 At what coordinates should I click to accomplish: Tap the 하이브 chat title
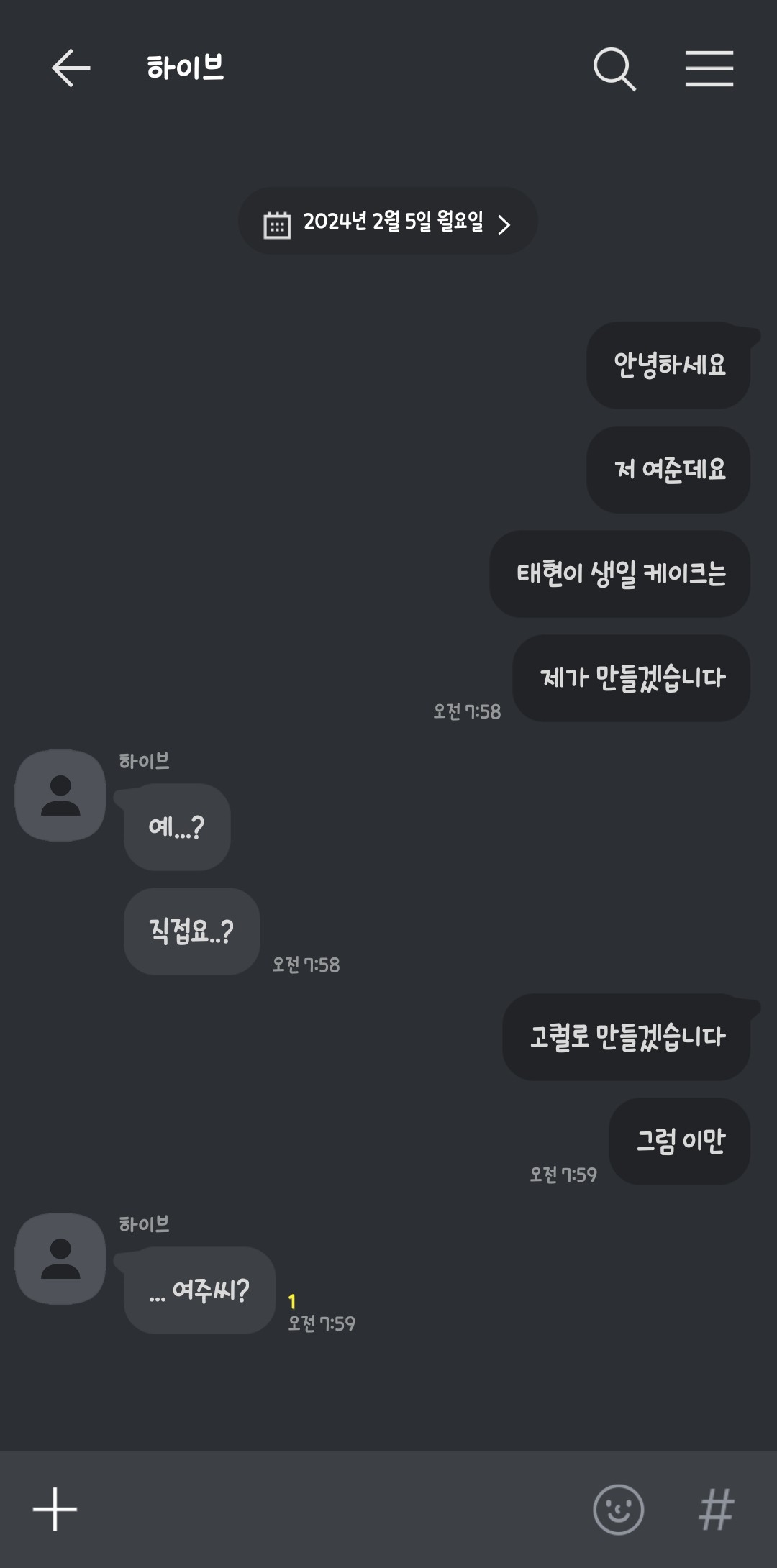[186, 68]
